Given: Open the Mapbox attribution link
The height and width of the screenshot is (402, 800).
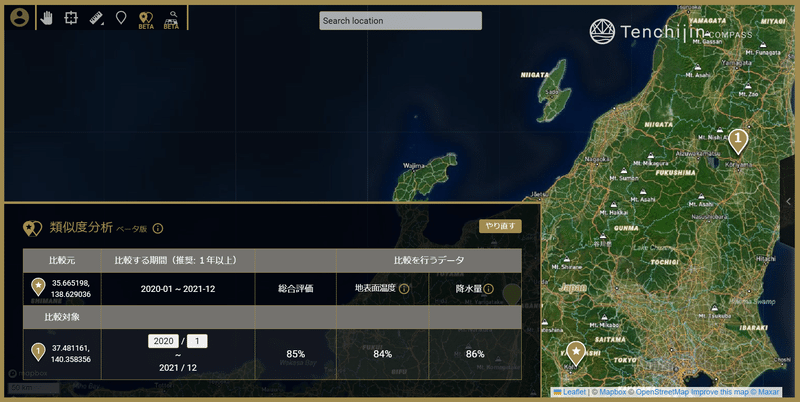Looking at the screenshot, I should pyautogui.click(x=612, y=392).
